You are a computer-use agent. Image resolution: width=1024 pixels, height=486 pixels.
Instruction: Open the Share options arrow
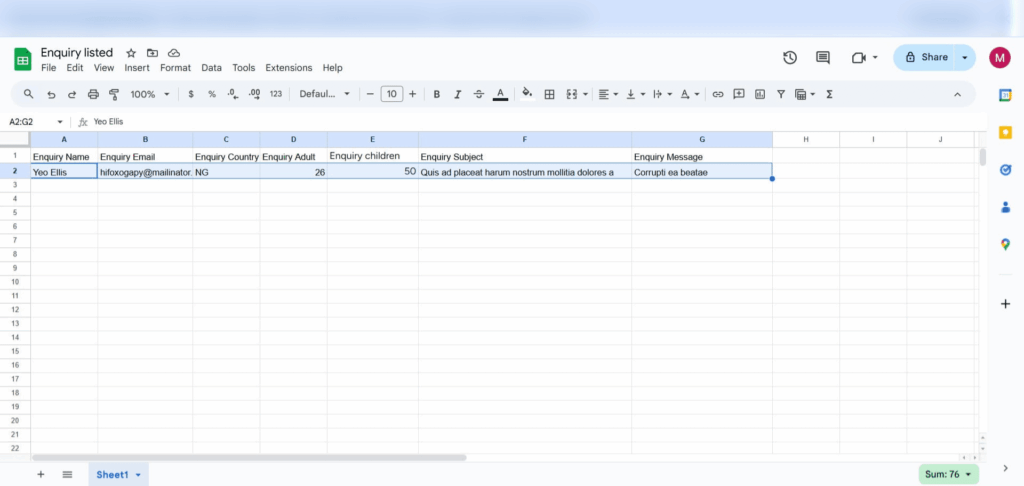point(965,57)
